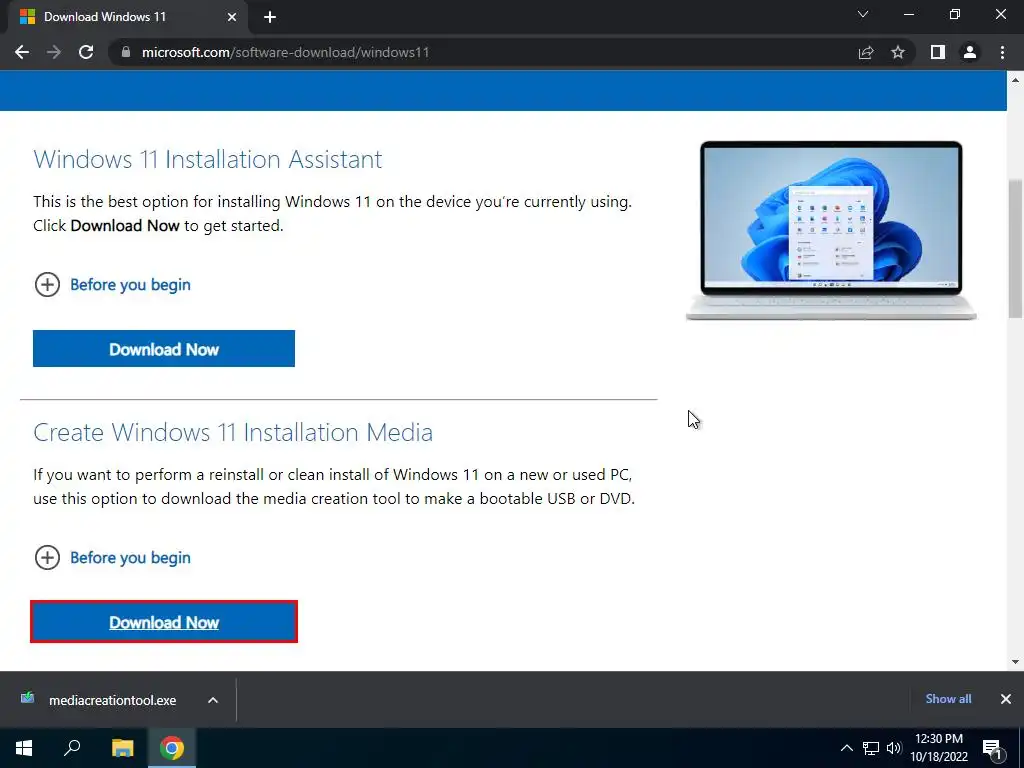Screen dimensions: 1024x768
Task: Close the downloads bar
Action: (1006, 699)
